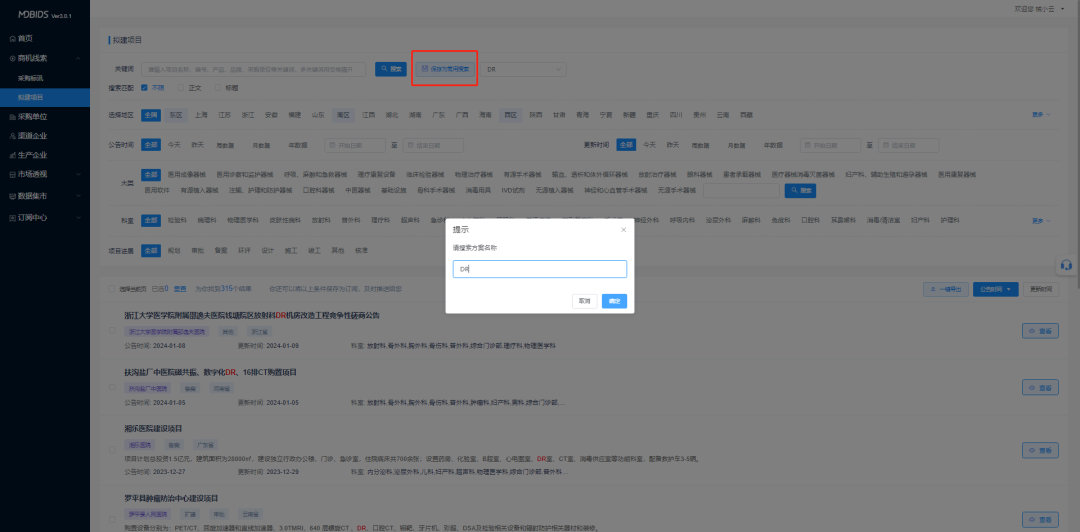The width and height of the screenshot is (1080, 532).
Task: Select 检验科 department filter
Action: pyautogui.click(x=177, y=221)
